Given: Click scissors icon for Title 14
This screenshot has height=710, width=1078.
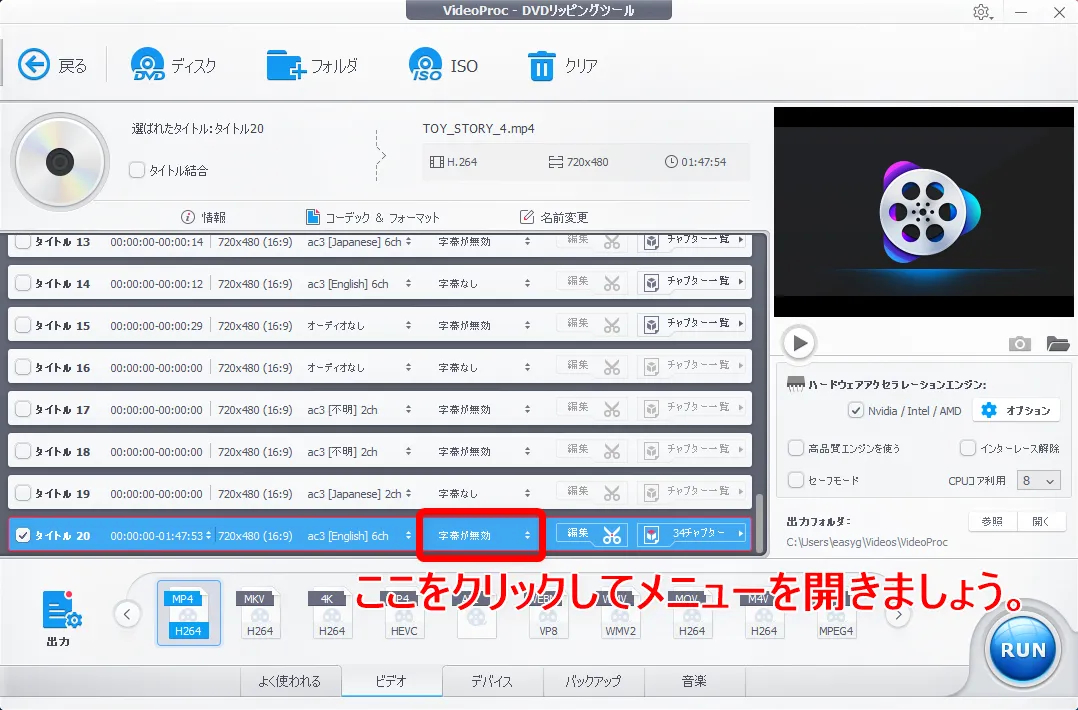Looking at the screenshot, I should [x=612, y=283].
